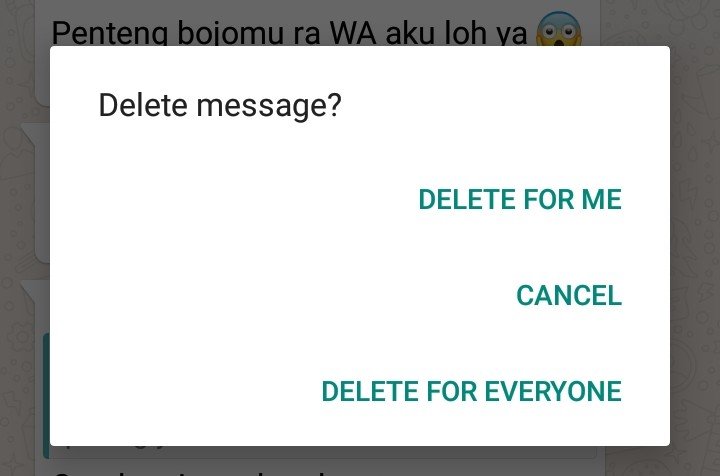
Task: Click the screaming face emoji in message
Action: tap(559, 28)
